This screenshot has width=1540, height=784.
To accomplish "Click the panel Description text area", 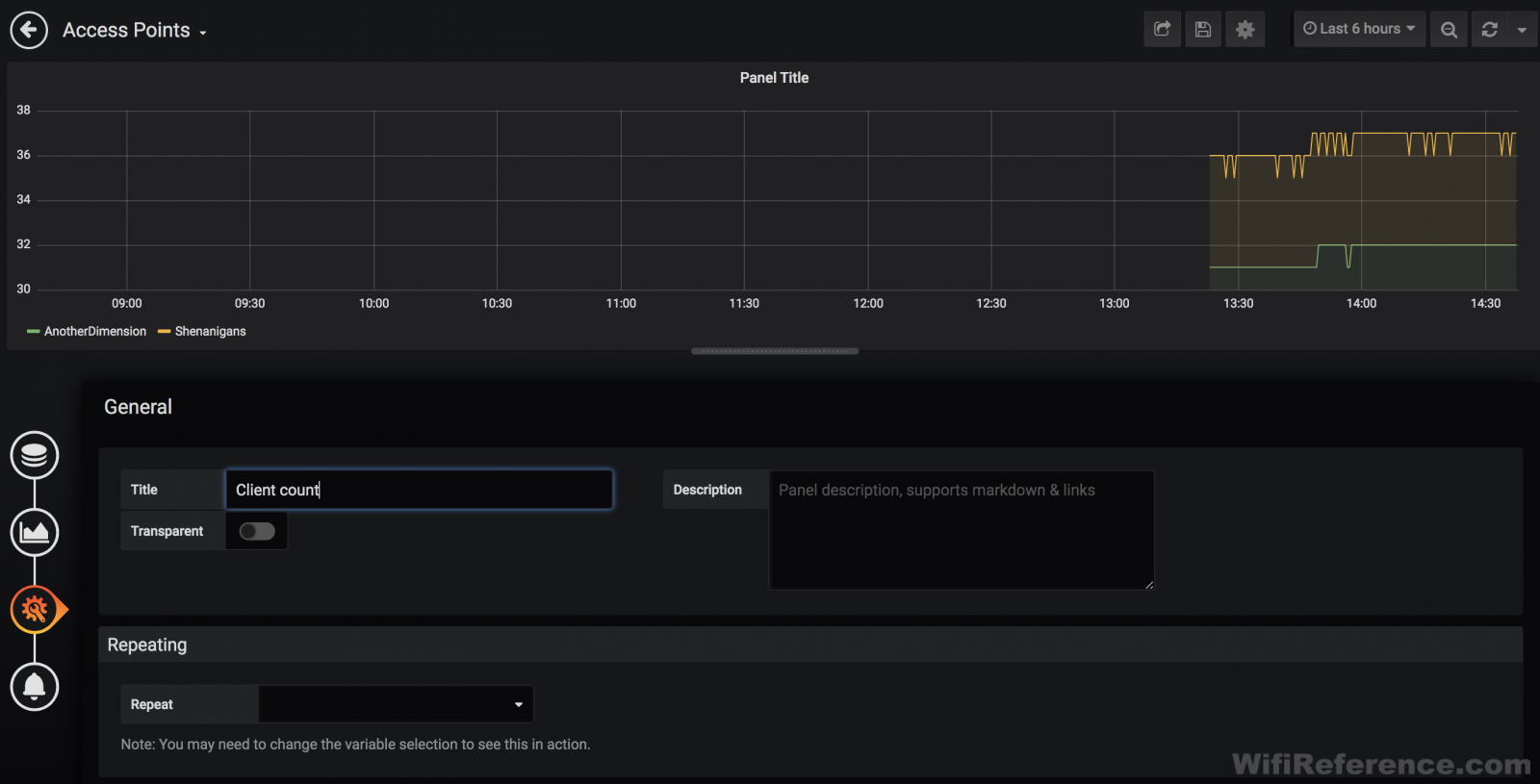I will [x=962, y=529].
